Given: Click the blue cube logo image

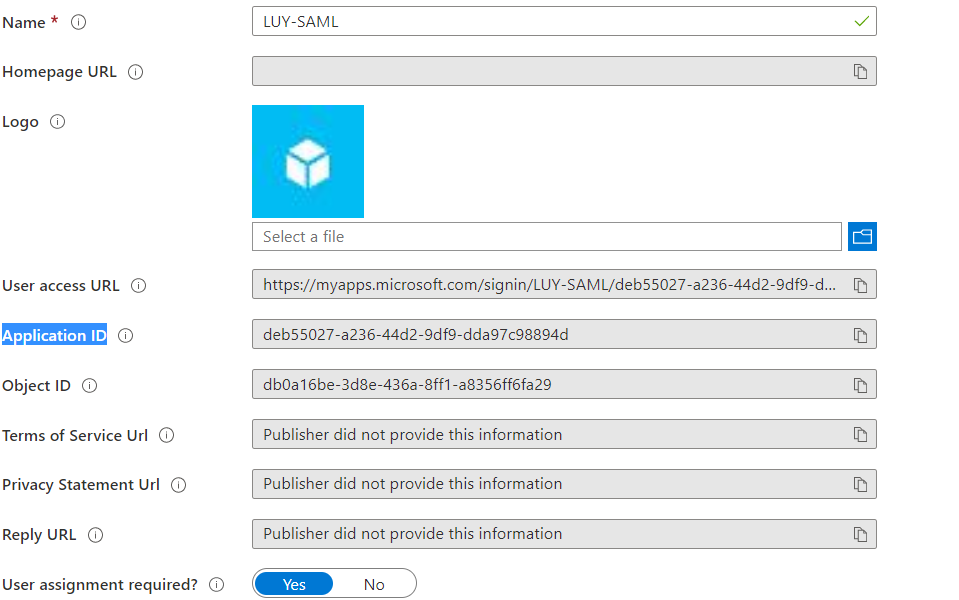Looking at the screenshot, I should (308, 161).
